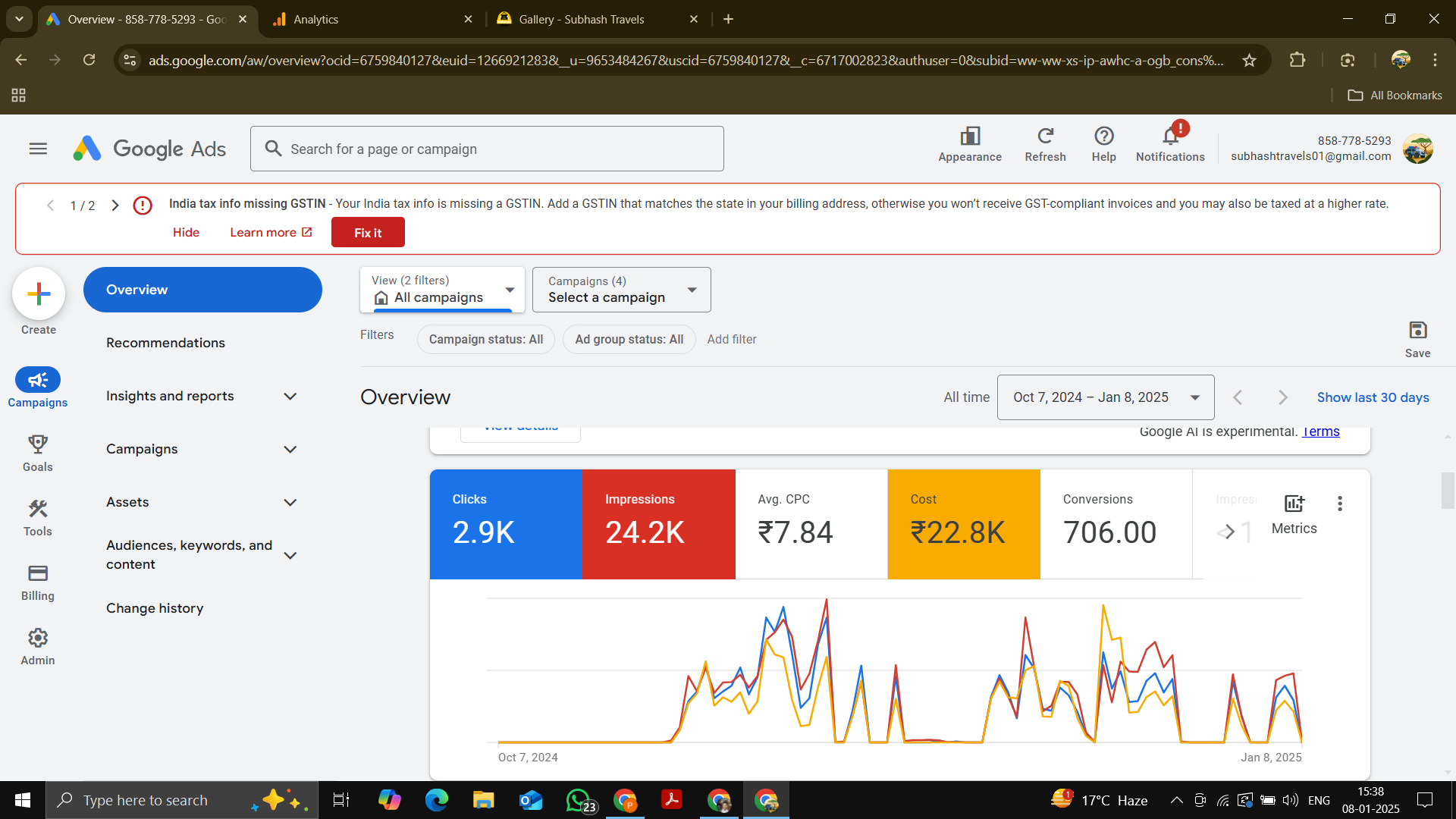Show the next alert notification
Viewport: 1456px width, 819px height.
[115, 205]
